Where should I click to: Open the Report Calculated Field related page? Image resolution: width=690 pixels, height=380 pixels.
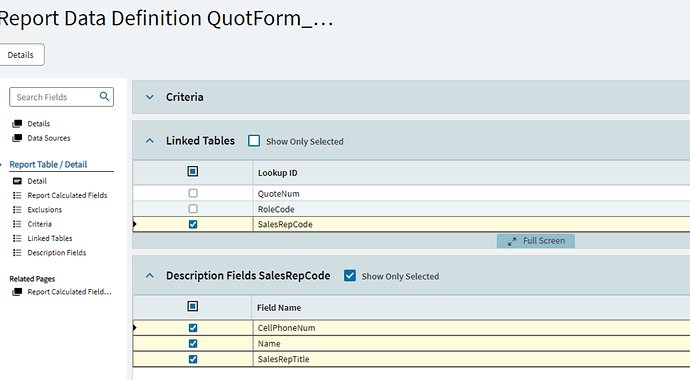point(69,292)
